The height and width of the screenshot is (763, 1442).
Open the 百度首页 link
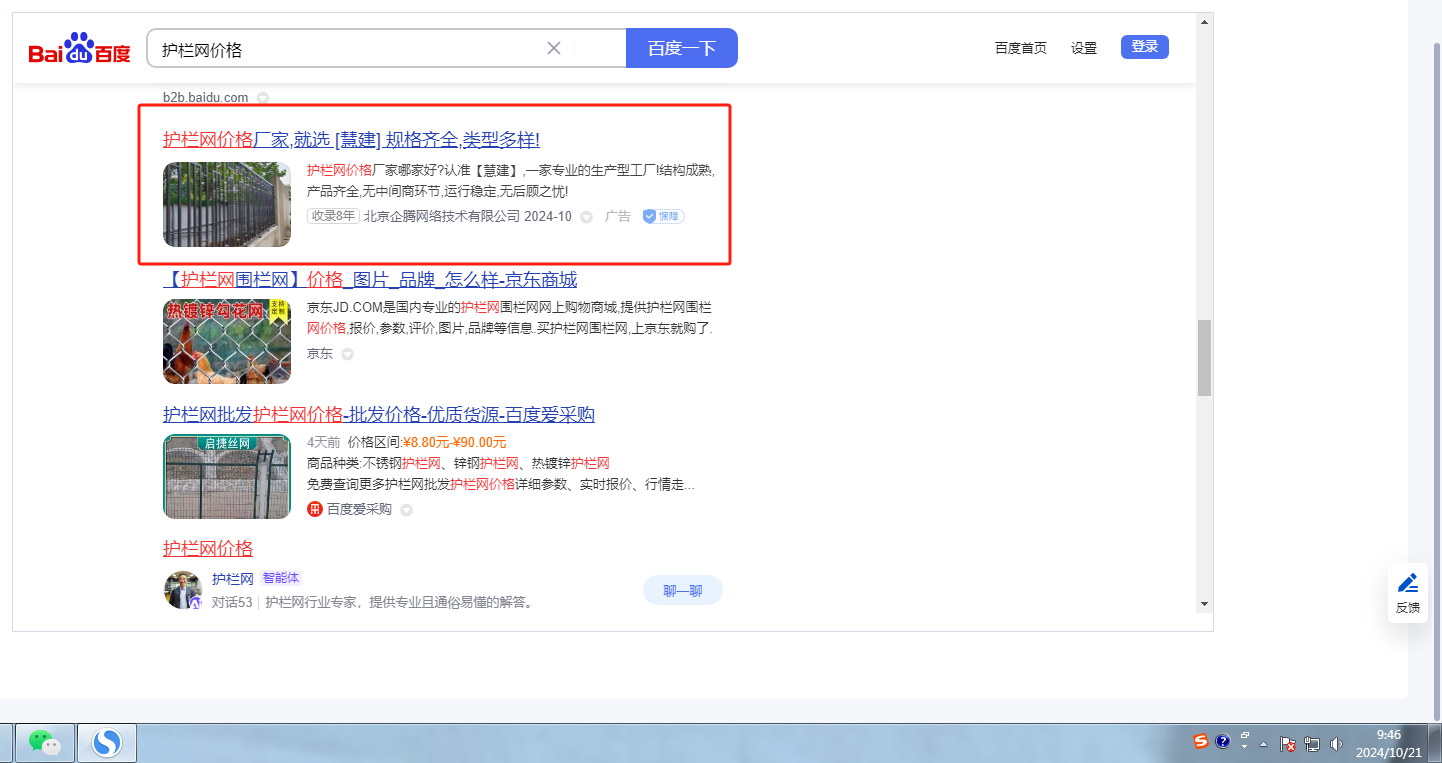[x=1020, y=48]
